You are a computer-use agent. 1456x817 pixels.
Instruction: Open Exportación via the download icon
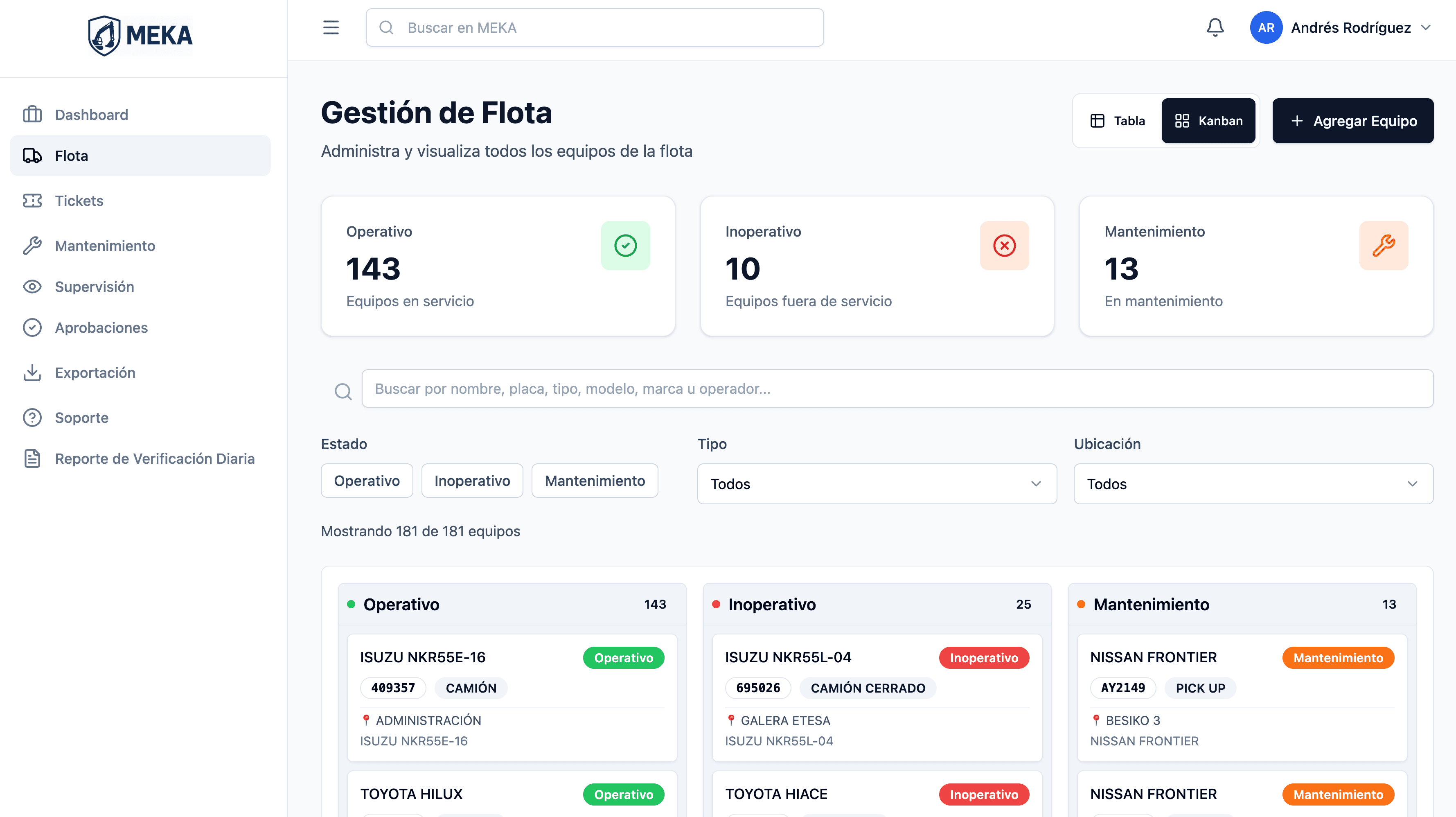coord(32,372)
